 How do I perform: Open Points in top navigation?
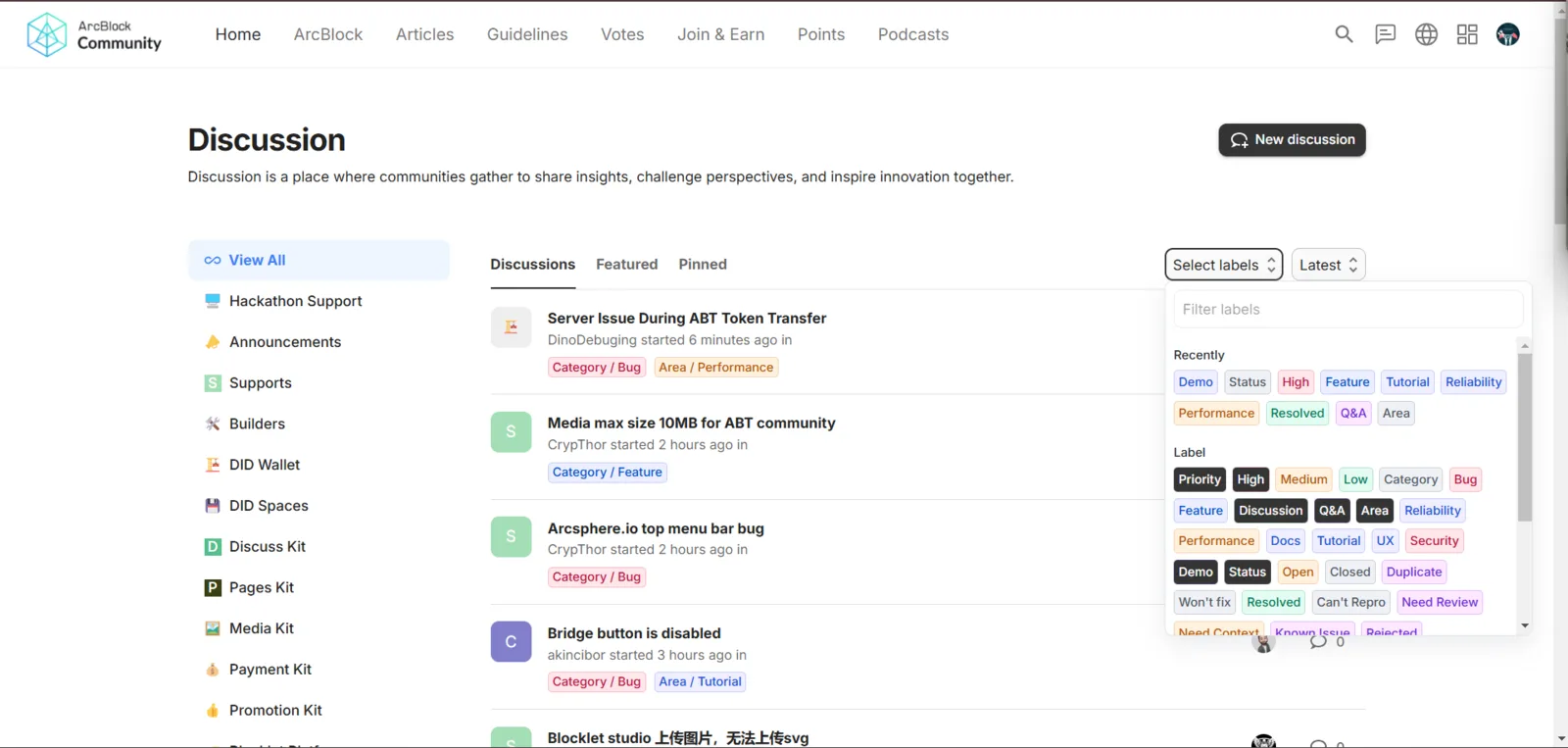click(x=821, y=34)
